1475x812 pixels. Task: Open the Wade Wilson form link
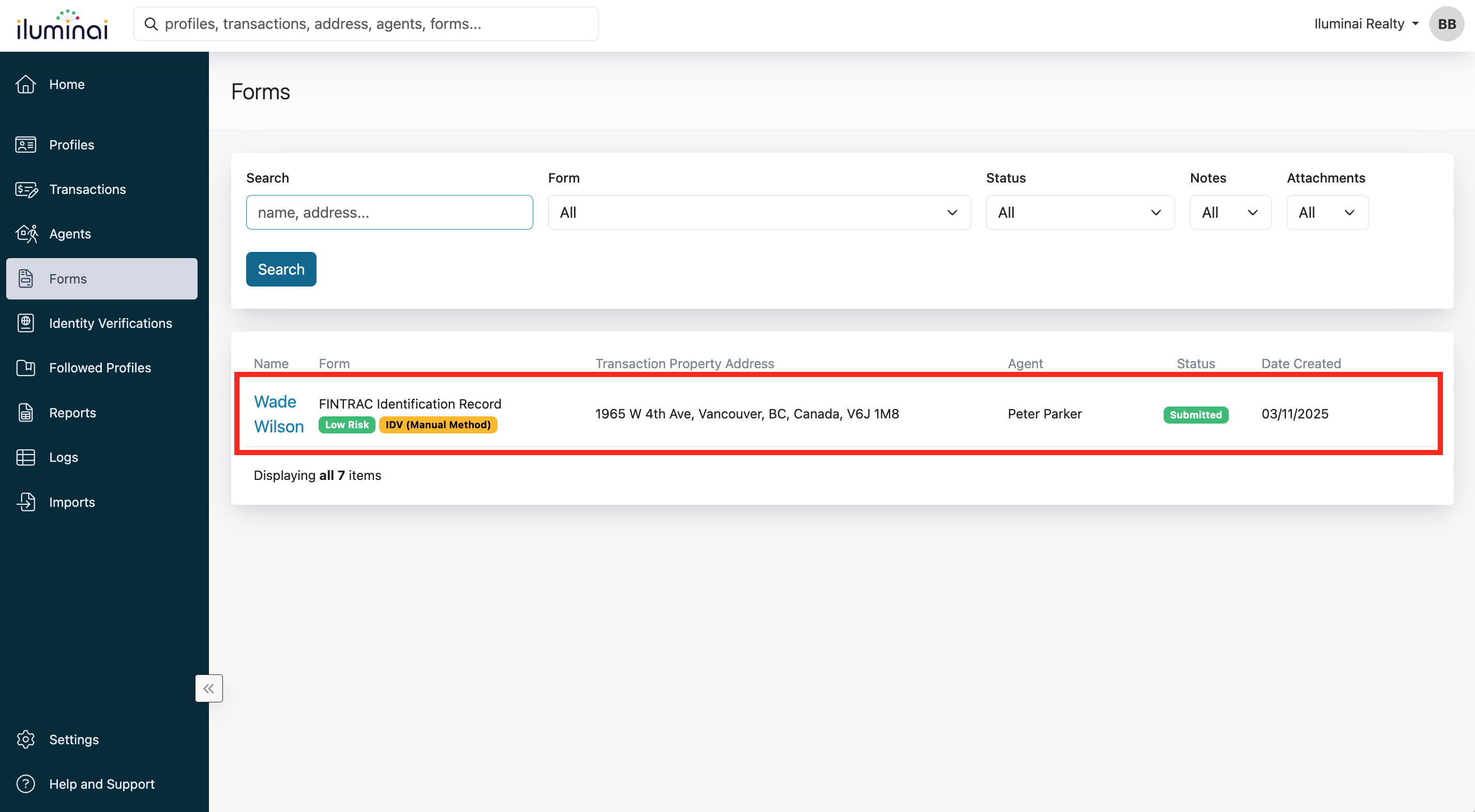(x=278, y=413)
